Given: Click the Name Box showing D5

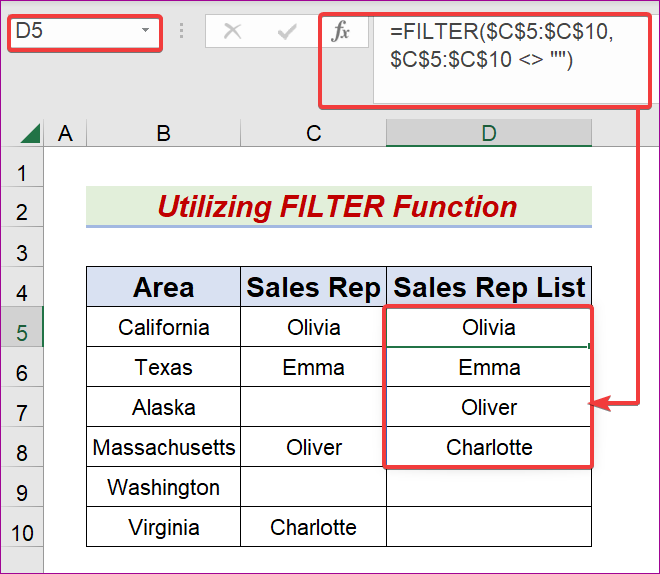Looking at the screenshot, I should point(70,31).
